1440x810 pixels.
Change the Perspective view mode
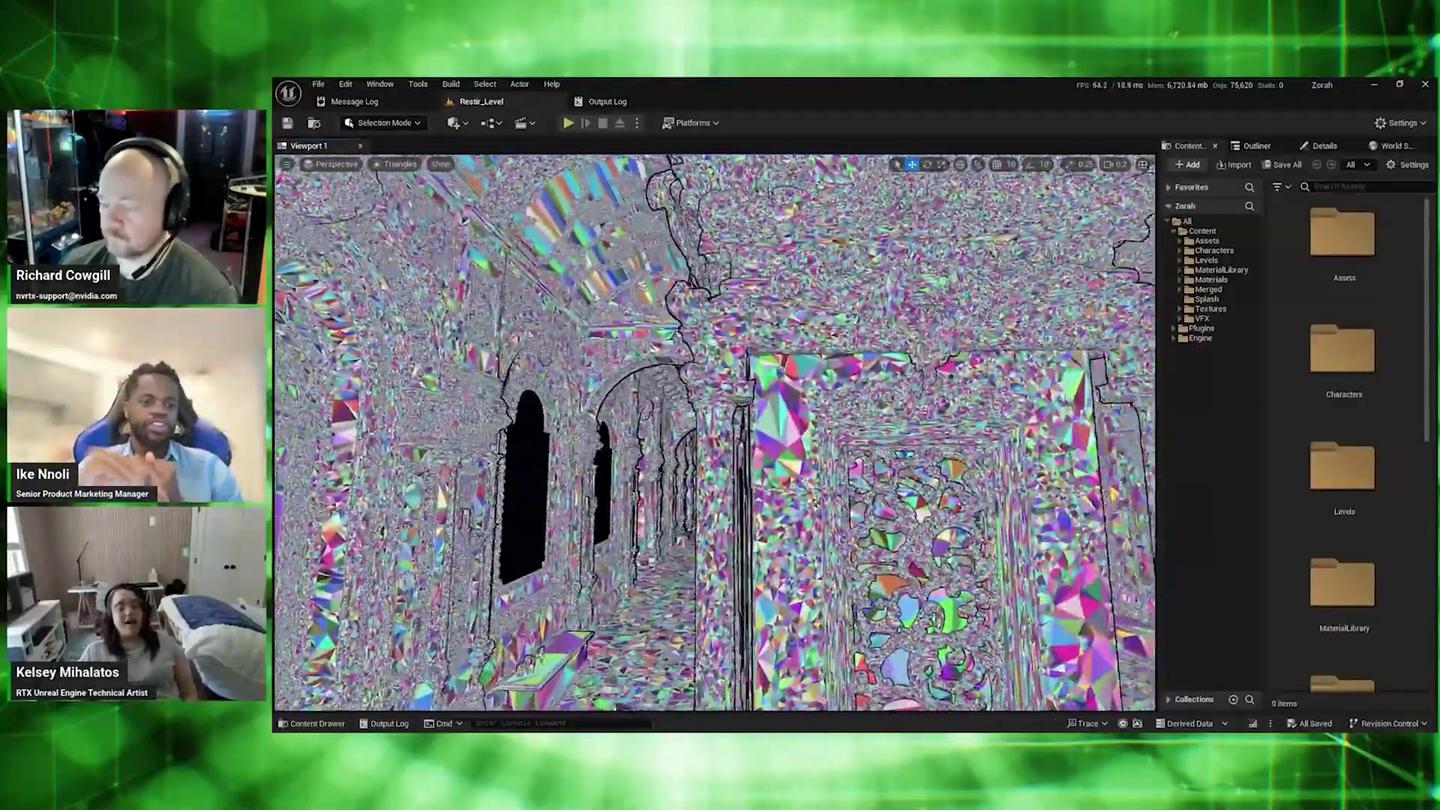[331, 164]
